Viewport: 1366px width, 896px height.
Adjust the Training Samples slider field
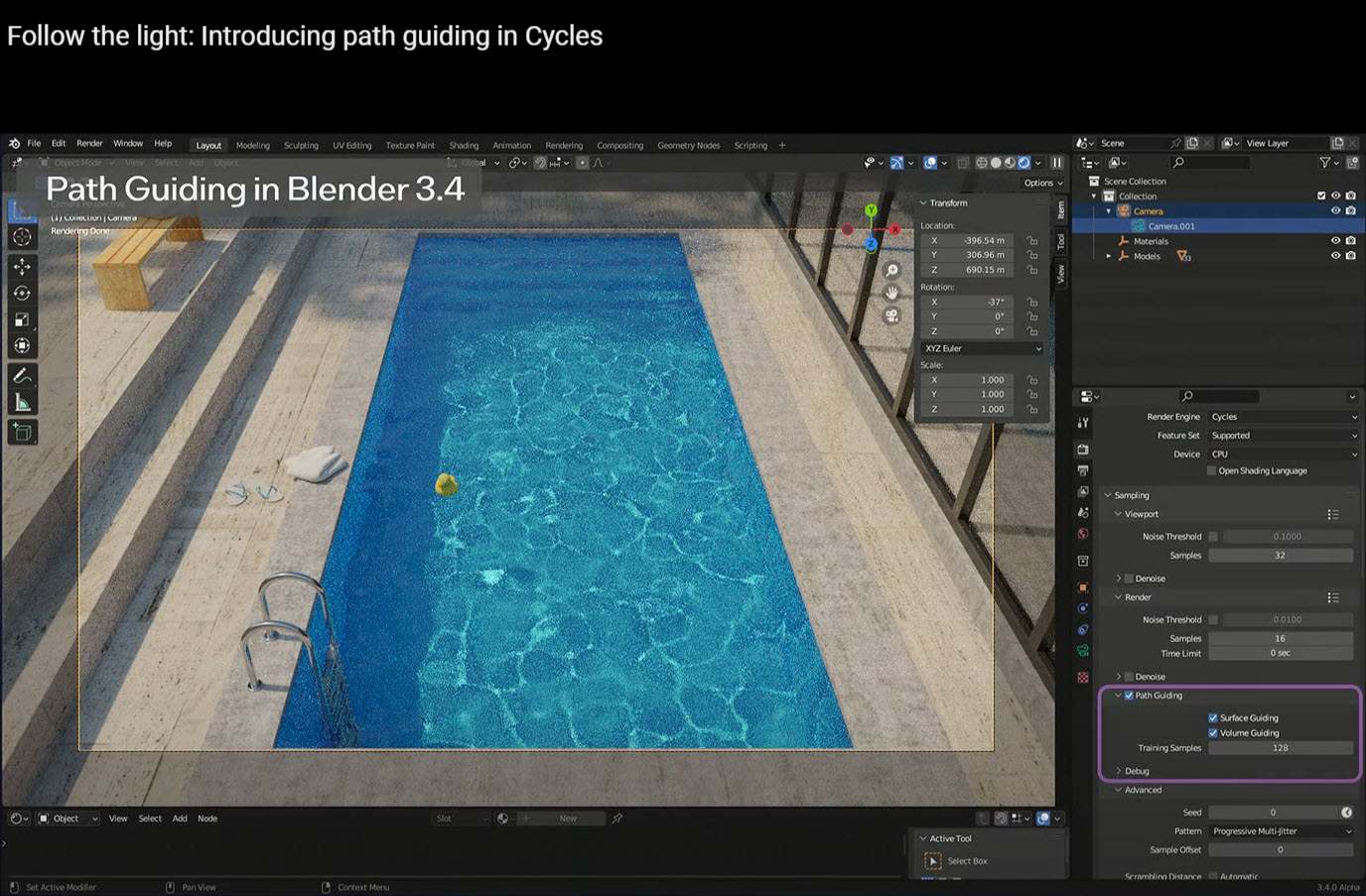tap(1280, 748)
